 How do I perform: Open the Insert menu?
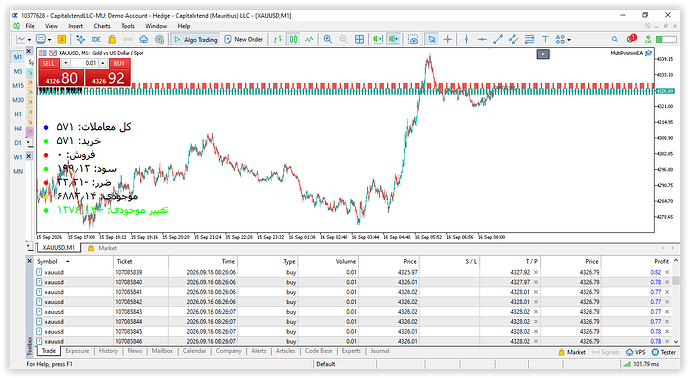point(75,26)
